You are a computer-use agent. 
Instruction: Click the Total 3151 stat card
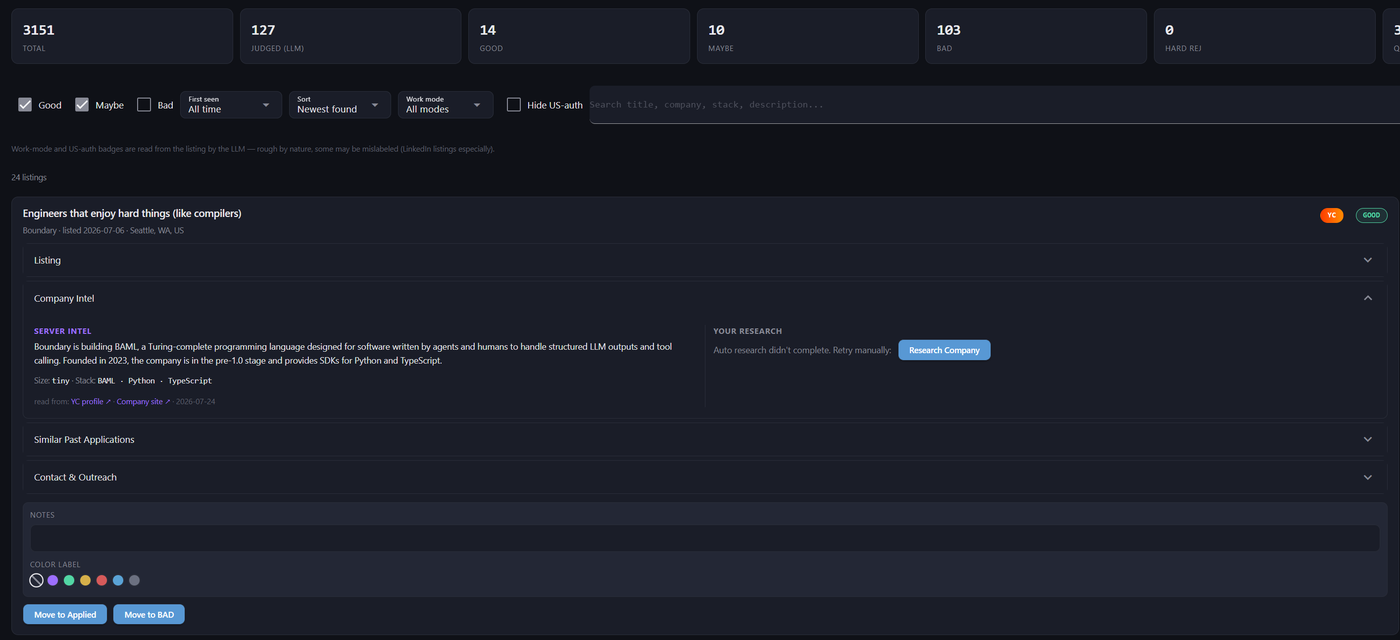(122, 36)
